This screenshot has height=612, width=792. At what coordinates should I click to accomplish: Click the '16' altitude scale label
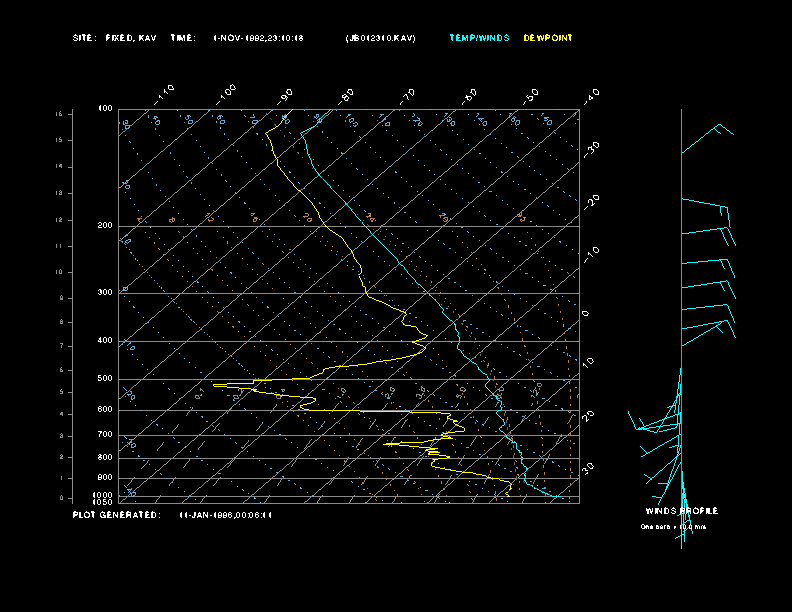click(60, 114)
